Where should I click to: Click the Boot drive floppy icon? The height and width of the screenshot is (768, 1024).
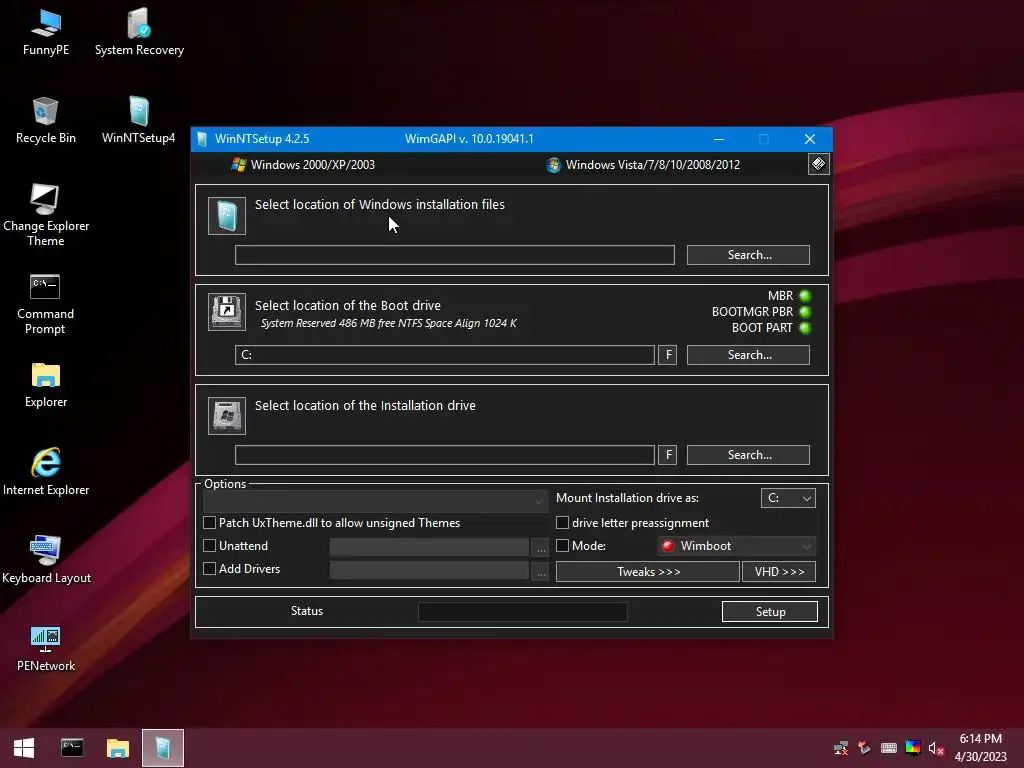[227, 312]
